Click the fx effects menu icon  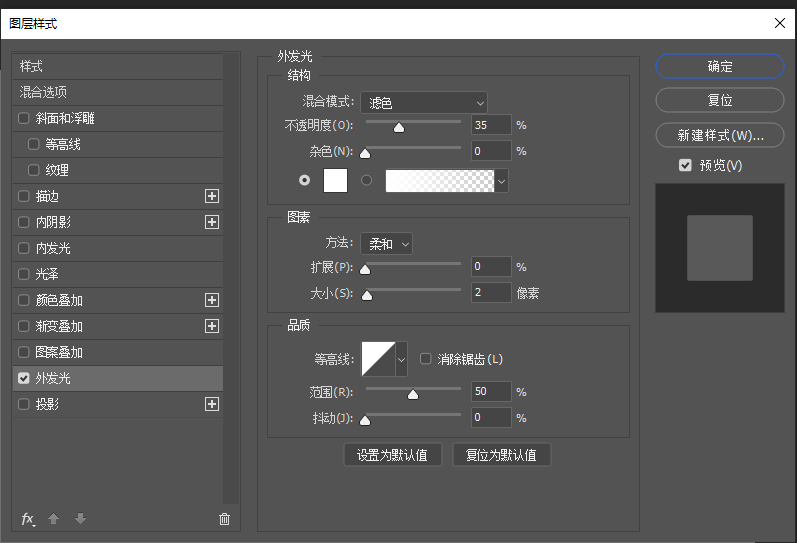click(28, 519)
